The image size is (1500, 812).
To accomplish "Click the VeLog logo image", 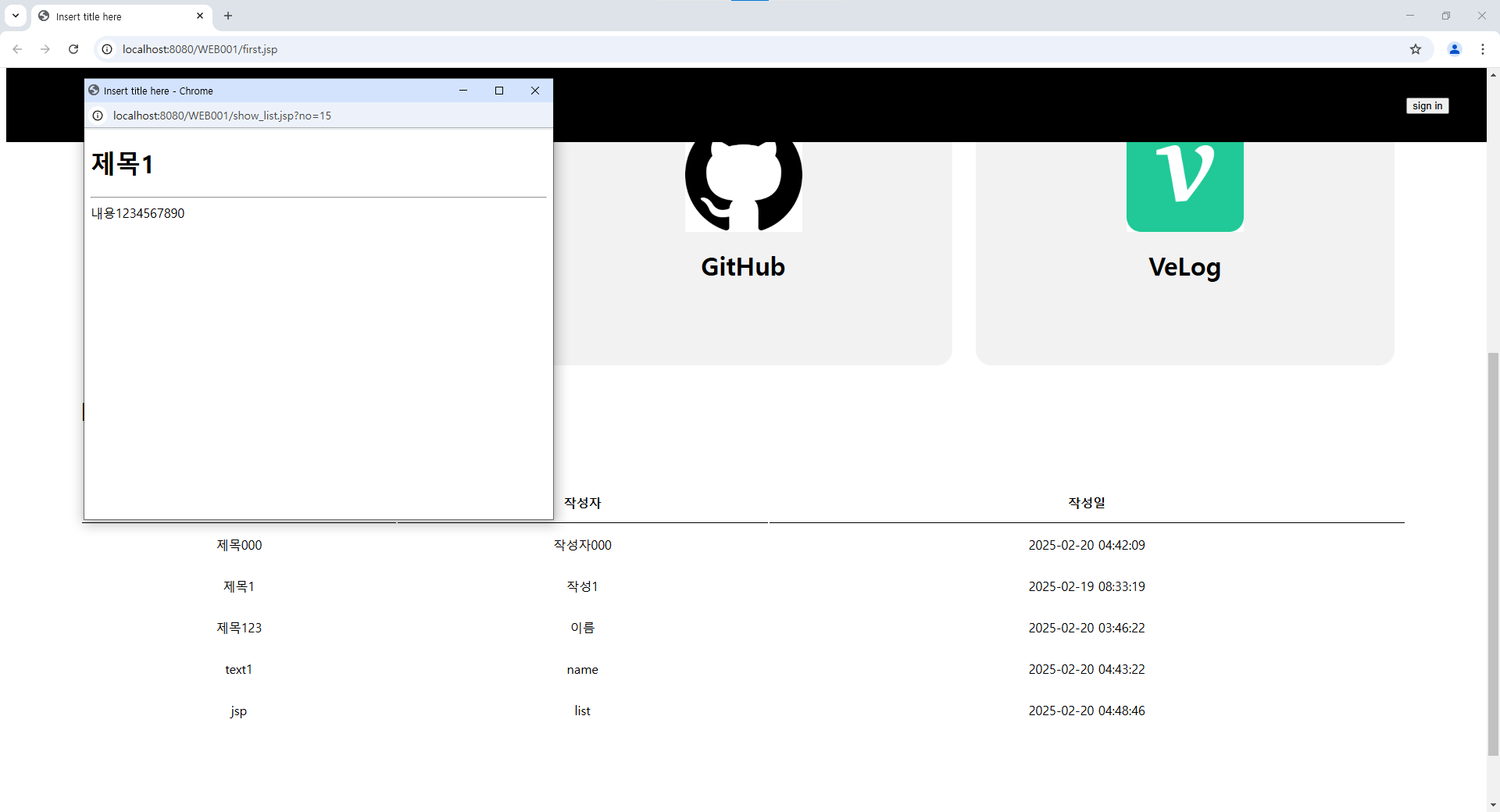I will point(1184,186).
